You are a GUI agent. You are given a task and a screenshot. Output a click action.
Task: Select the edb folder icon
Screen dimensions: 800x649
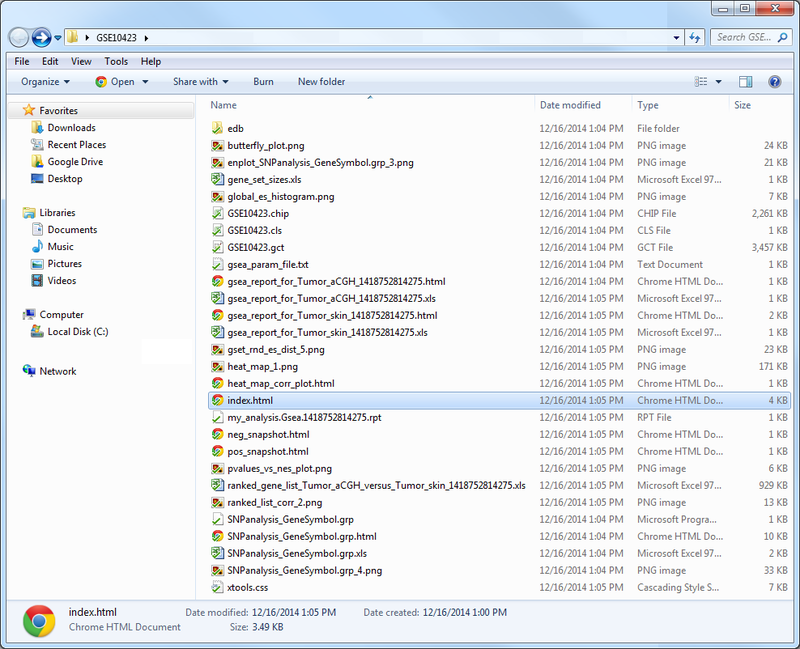(217, 128)
